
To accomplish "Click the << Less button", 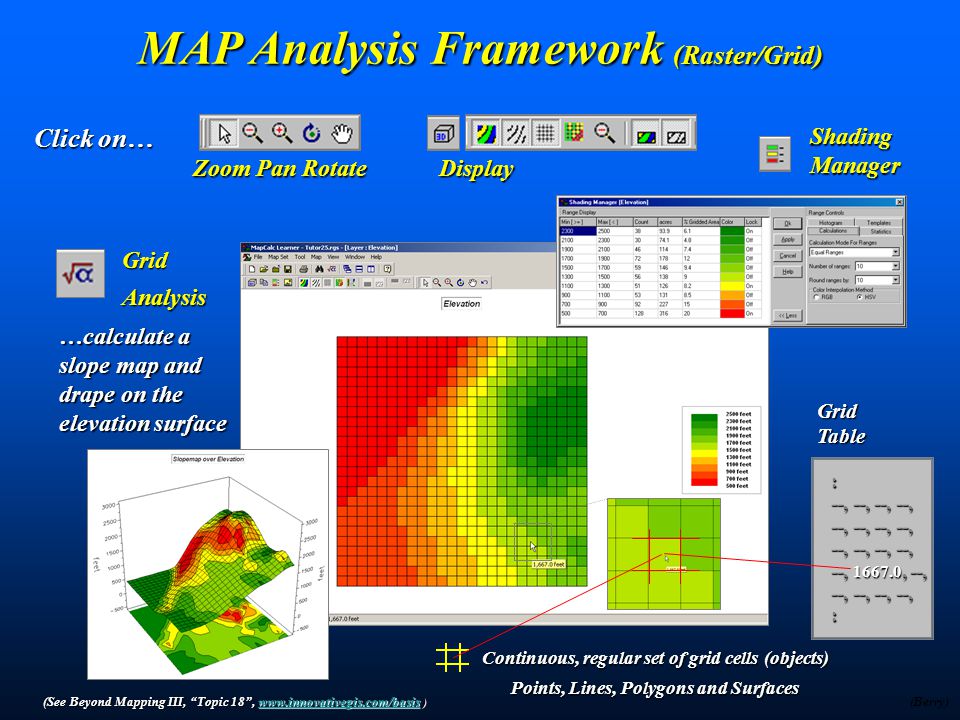I will (787, 315).
